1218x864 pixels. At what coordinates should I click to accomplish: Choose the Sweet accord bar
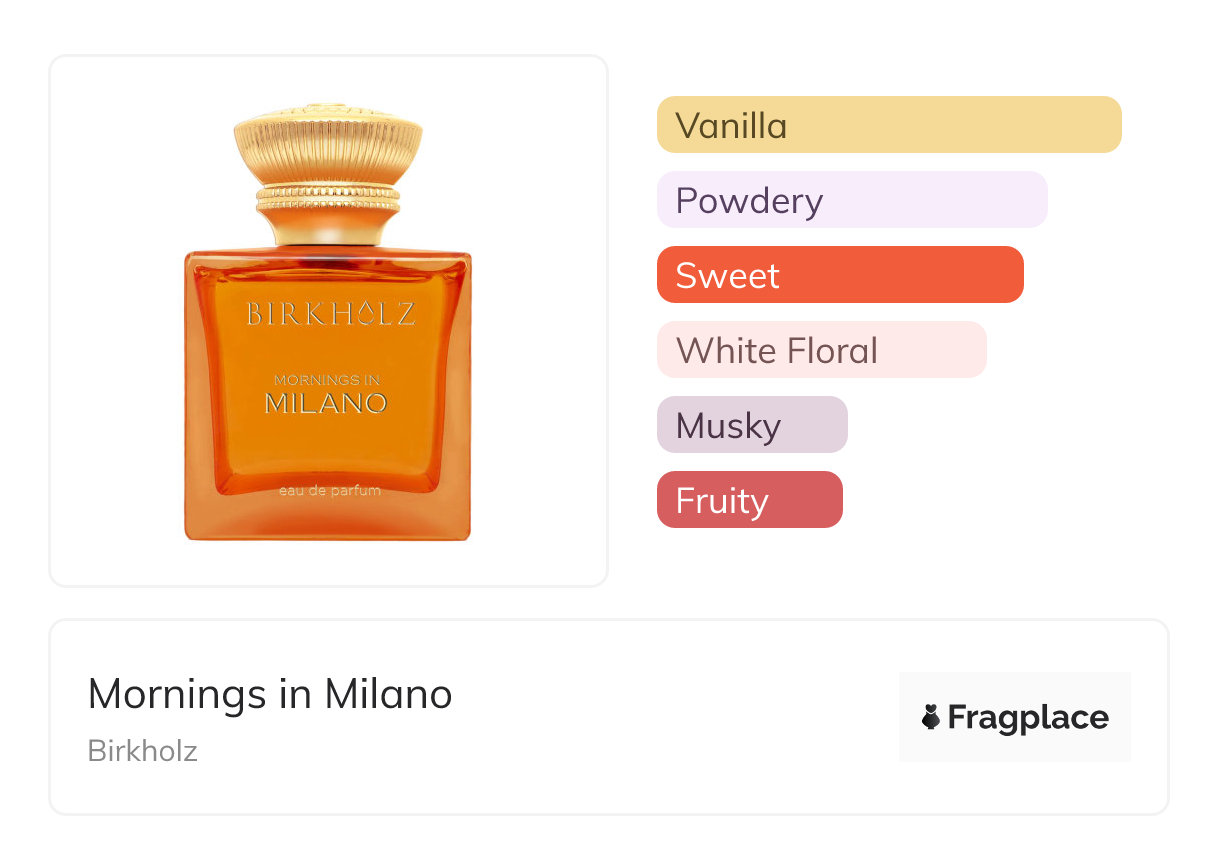pos(839,275)
